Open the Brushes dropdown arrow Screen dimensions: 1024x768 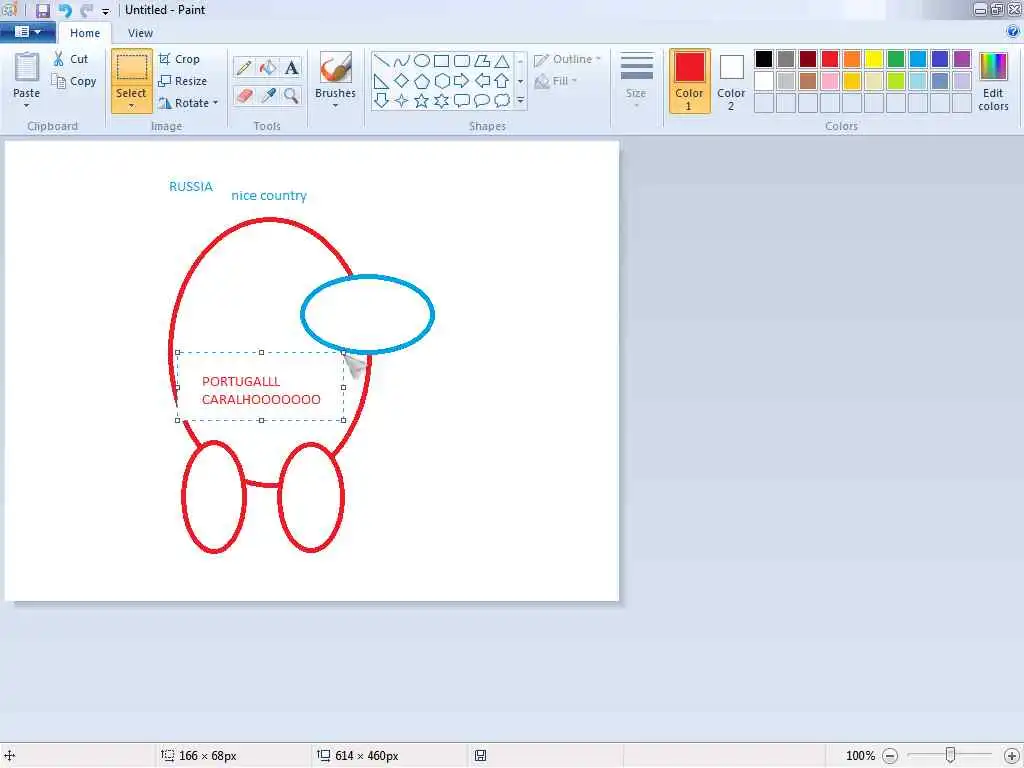(335, 105)
